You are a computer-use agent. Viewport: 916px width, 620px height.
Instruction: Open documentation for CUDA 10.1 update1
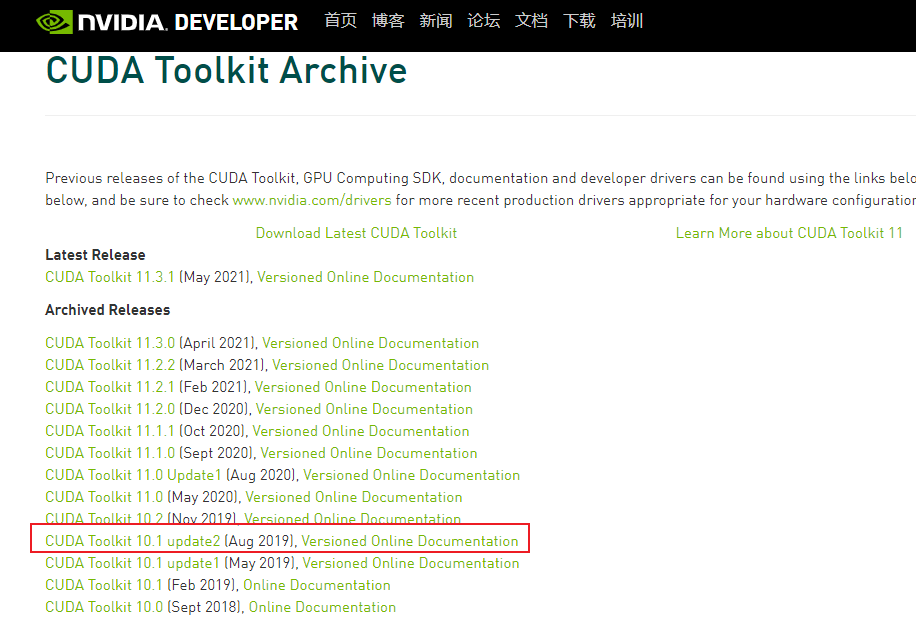tap(411, 563)
